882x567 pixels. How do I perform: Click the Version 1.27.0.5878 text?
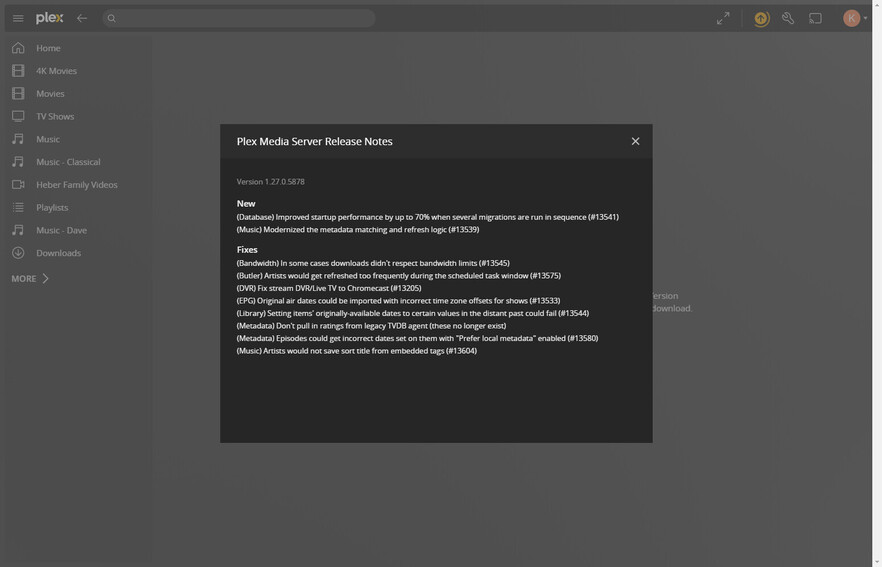(x=271, y=182)
